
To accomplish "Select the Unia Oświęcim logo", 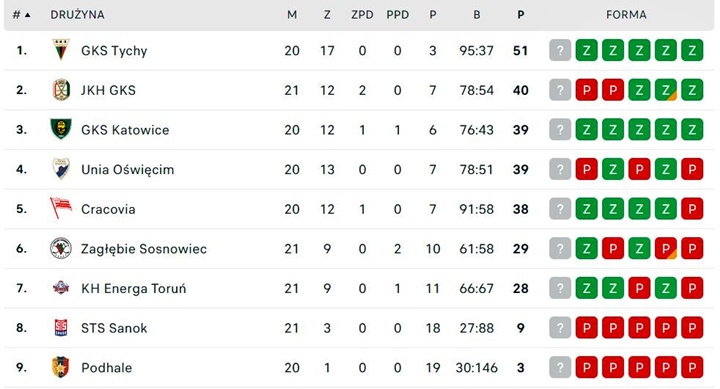I will [x=61, y=169].
